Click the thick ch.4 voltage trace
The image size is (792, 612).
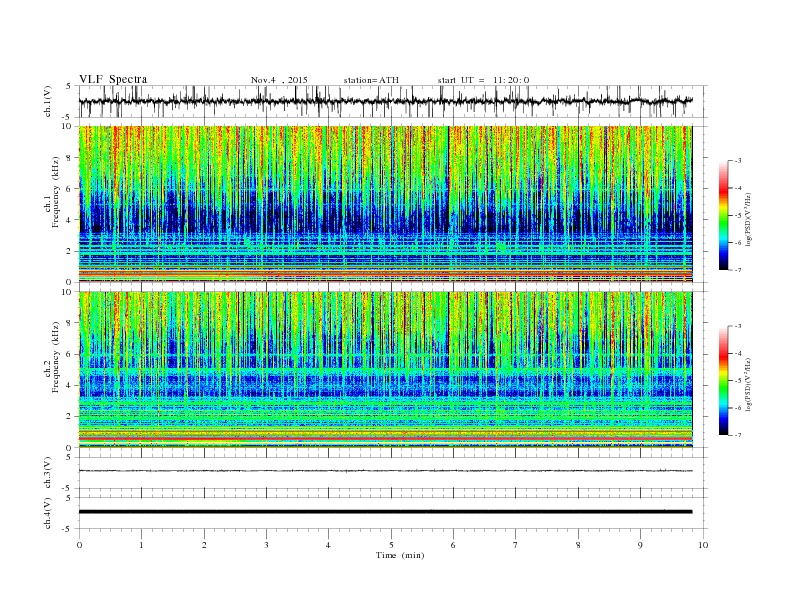pos(385,512)
